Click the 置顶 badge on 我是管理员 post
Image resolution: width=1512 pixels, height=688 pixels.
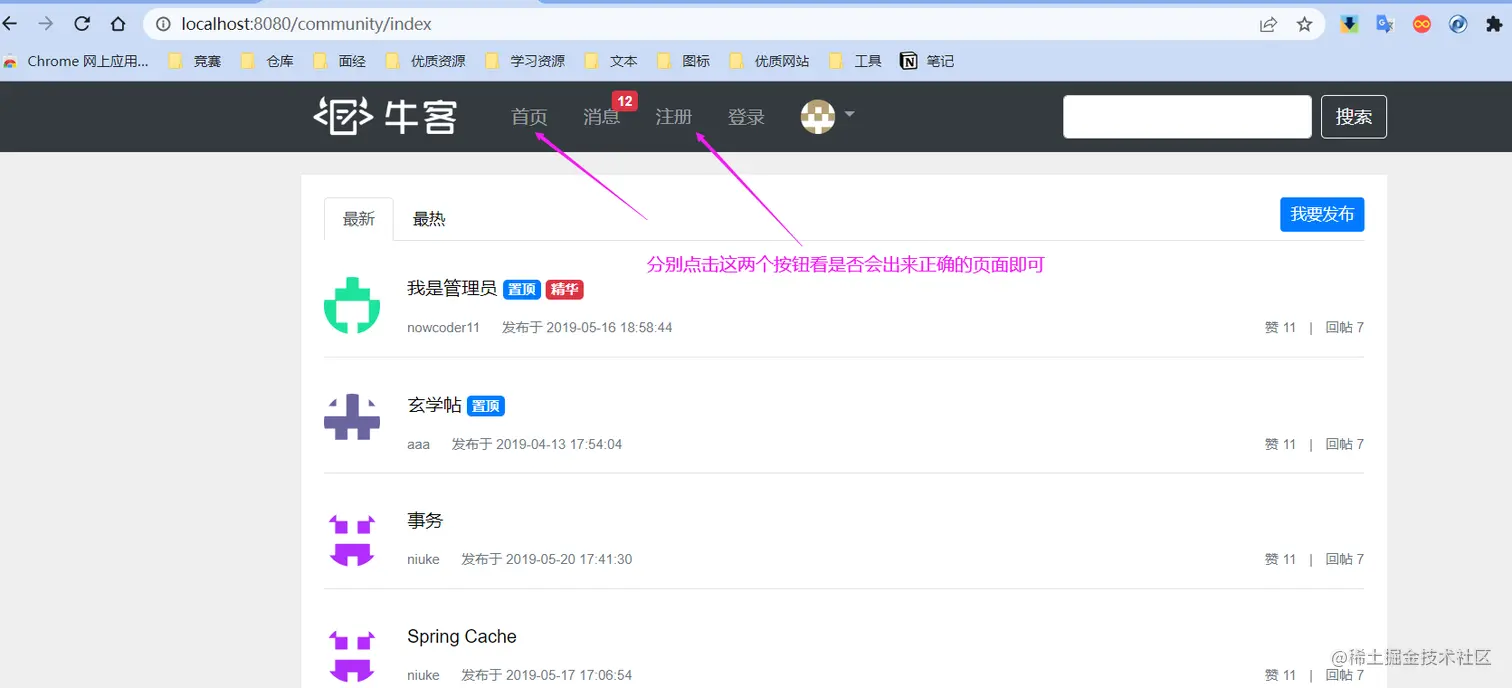(522, 290)
